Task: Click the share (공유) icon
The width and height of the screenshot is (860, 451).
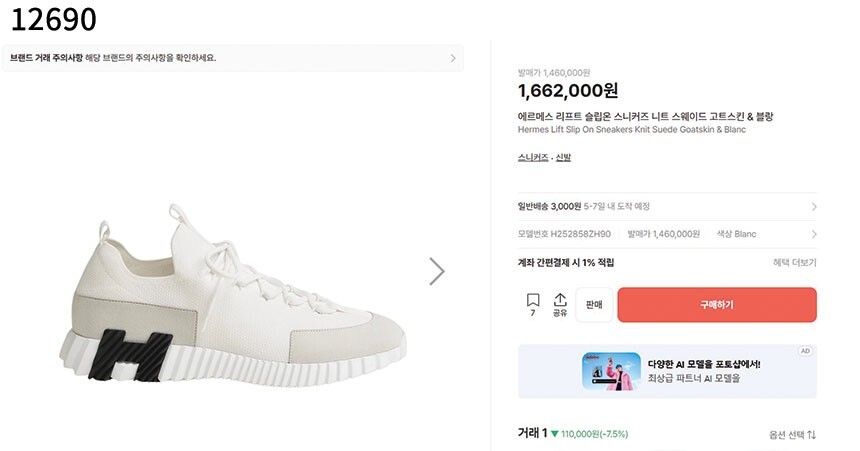Action: coord(560,304)
